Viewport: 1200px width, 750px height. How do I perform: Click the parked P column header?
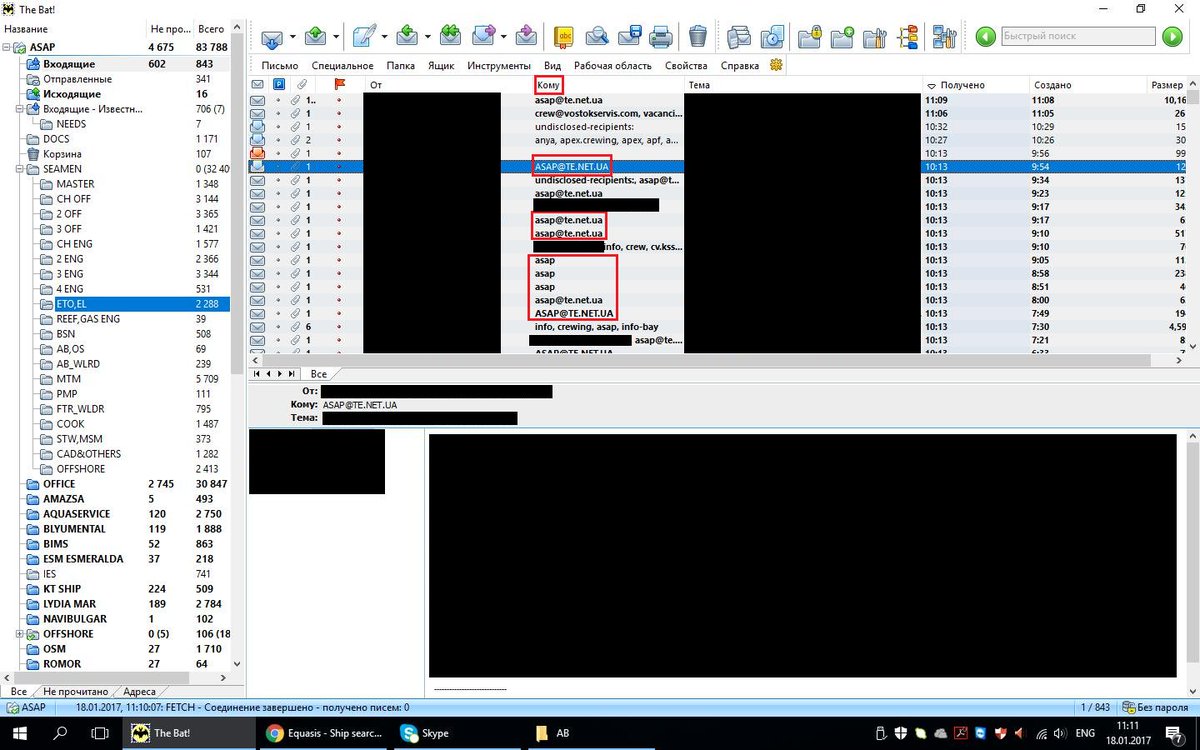pyautogui.click(x=279, y=85)
